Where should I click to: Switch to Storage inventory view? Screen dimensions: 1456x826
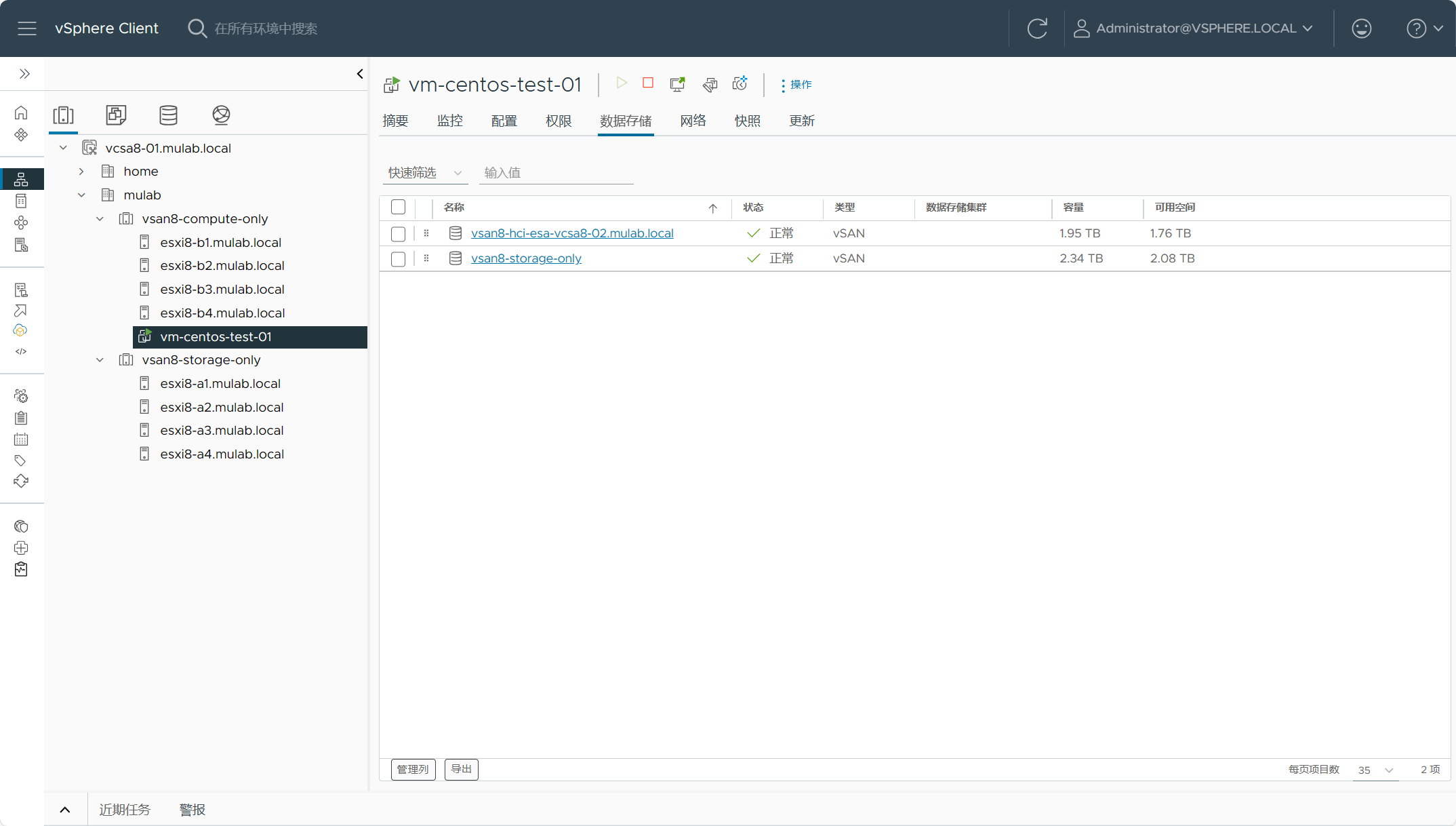pos(168,115)
